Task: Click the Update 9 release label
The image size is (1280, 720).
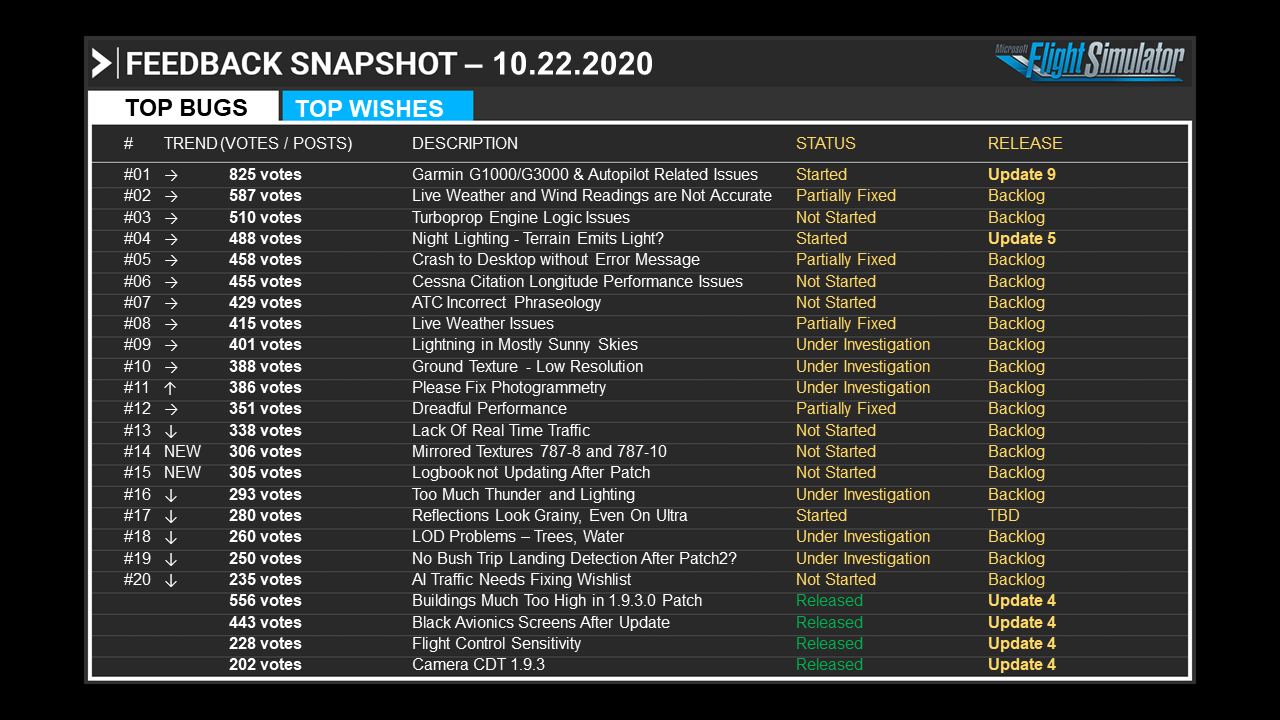Action: [1022, 174]
